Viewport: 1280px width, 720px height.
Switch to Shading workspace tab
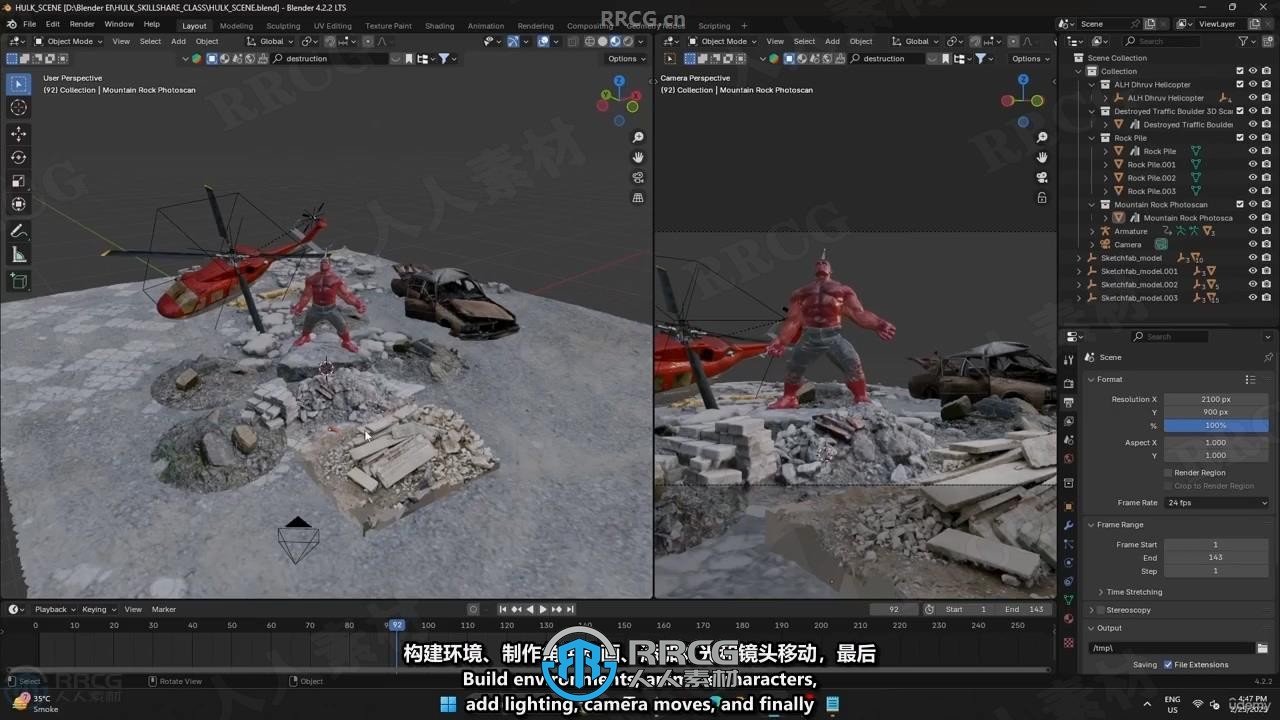[439, 26]
